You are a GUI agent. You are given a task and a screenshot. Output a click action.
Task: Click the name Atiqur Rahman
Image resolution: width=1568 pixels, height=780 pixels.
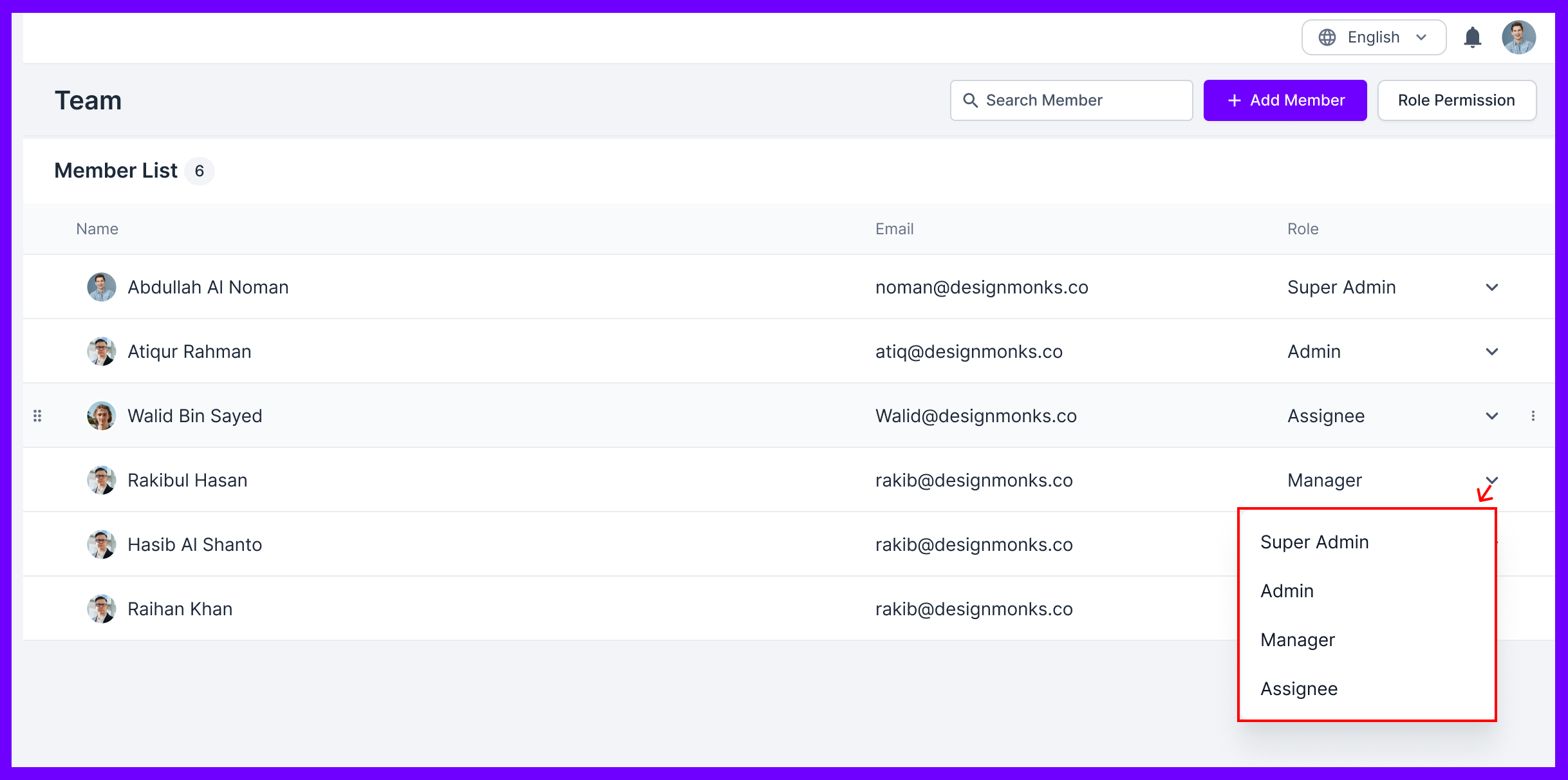coord(189,351)
